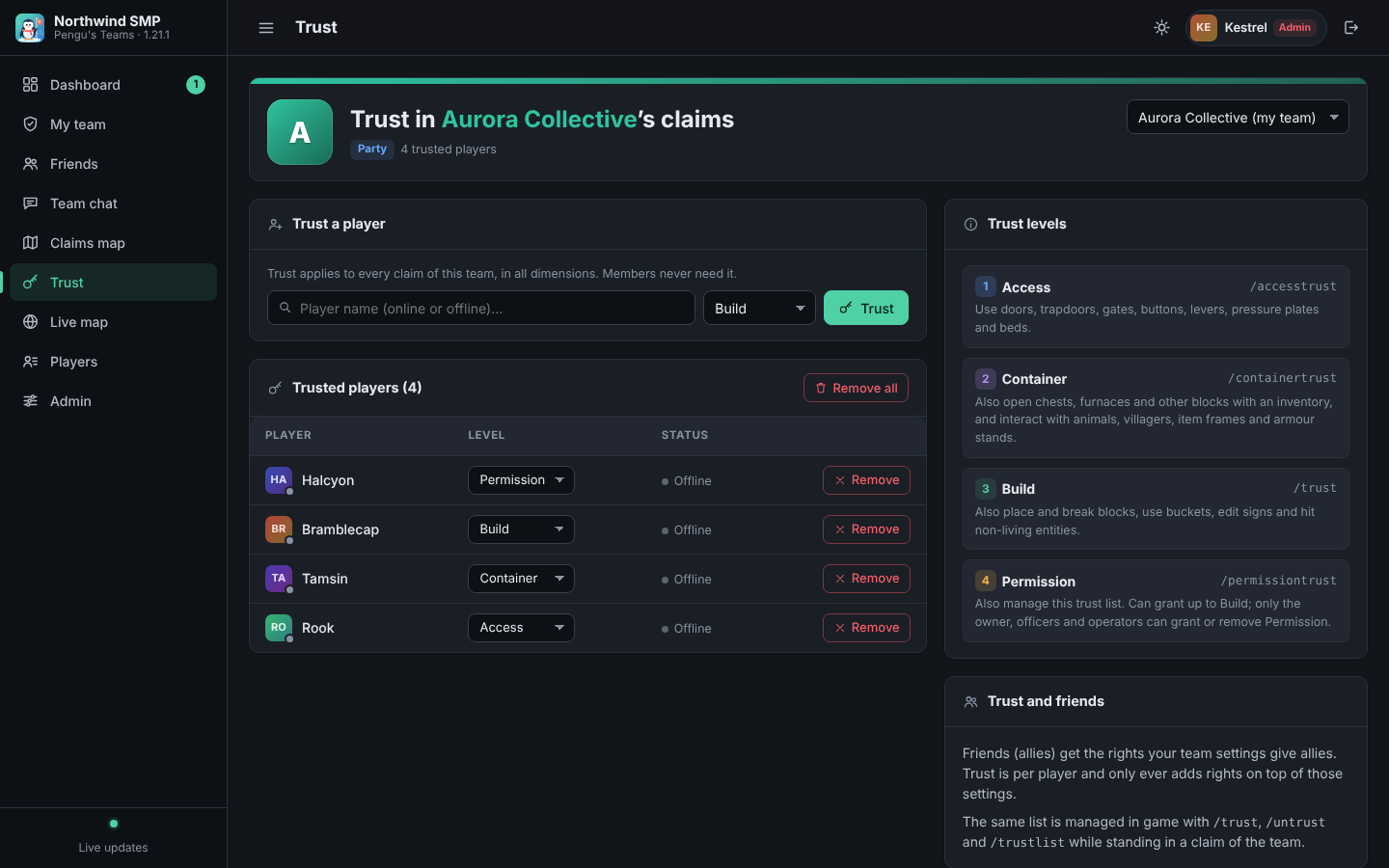Click Halcyon's HA avatar
1389x868 pixels.
pyautogui.click(x=279, y=480)
